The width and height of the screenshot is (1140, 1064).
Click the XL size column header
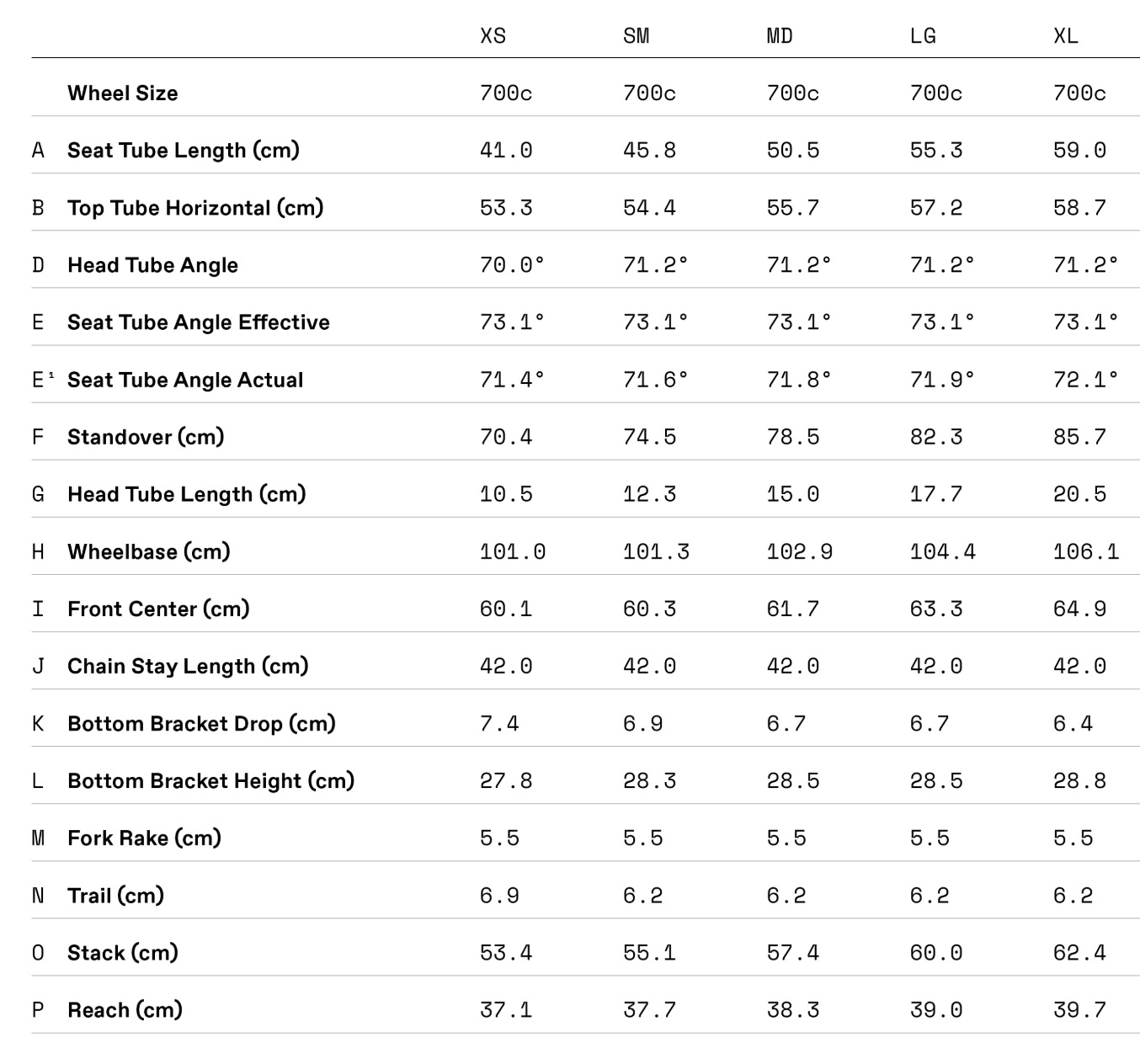point(1066,36)
